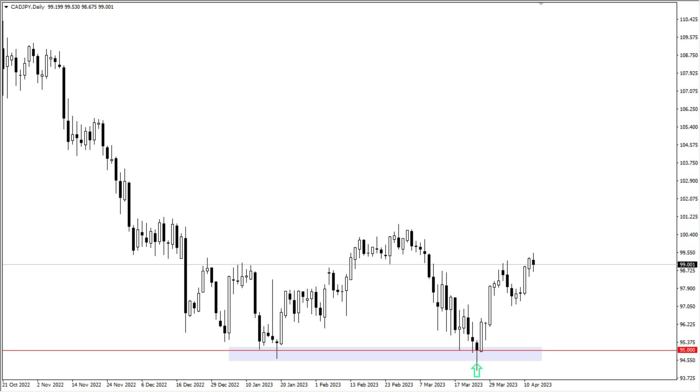Click the 110.425 price scale label

(688, 20)
